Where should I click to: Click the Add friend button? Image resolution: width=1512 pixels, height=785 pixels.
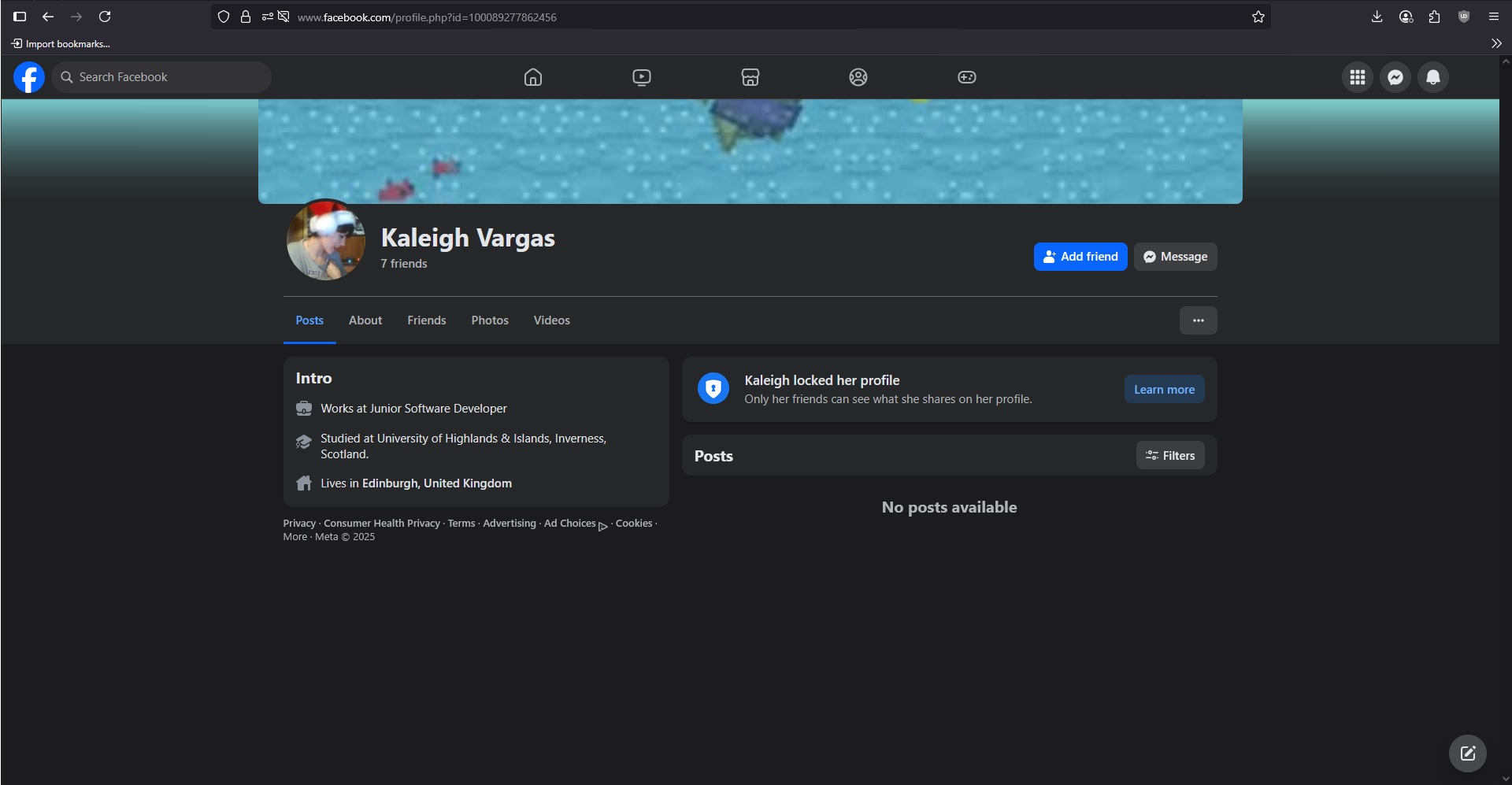pos(1080,257)
